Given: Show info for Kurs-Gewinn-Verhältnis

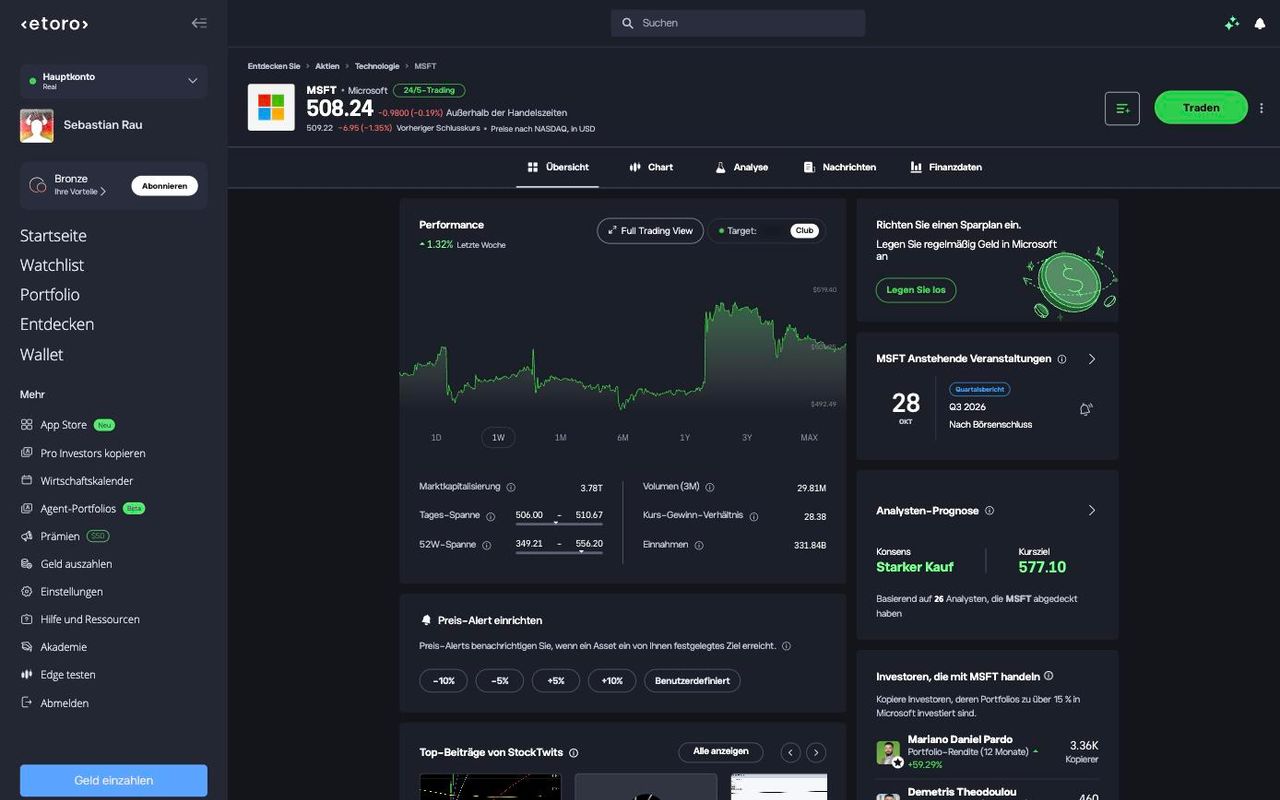Looking at the screenshot, I should point(753,517).
